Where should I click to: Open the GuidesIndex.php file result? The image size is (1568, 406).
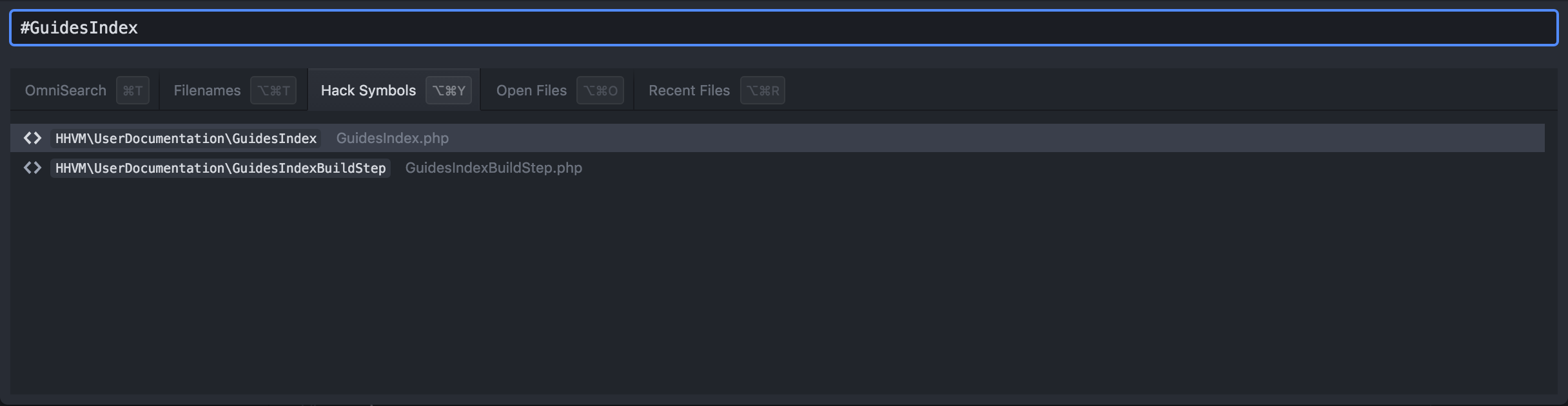(393, 138)
